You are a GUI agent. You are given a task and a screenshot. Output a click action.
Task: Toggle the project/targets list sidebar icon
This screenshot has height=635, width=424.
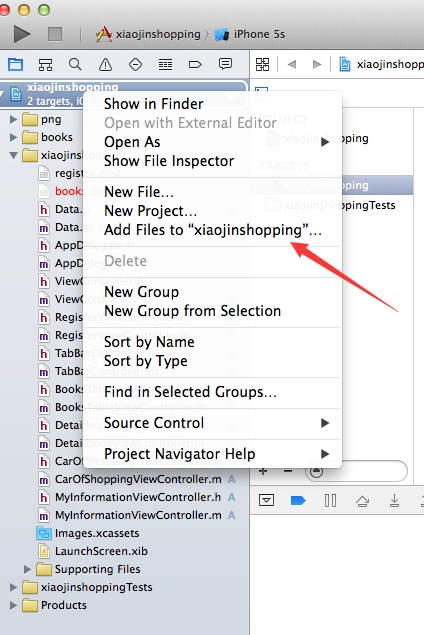click(262, 94)
